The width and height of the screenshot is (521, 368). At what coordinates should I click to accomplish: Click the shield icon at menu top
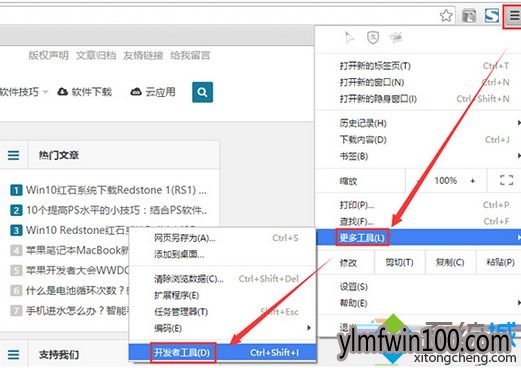373,37
